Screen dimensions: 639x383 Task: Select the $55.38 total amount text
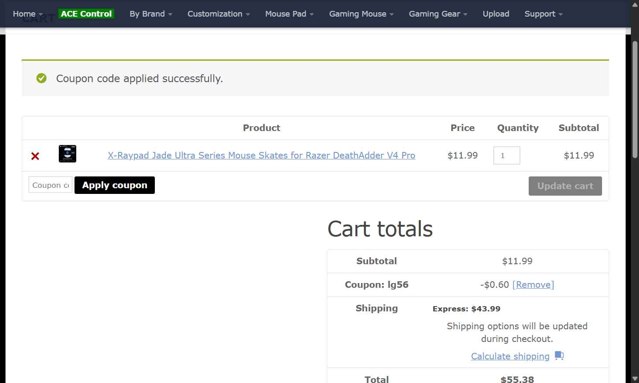point(517,379)
